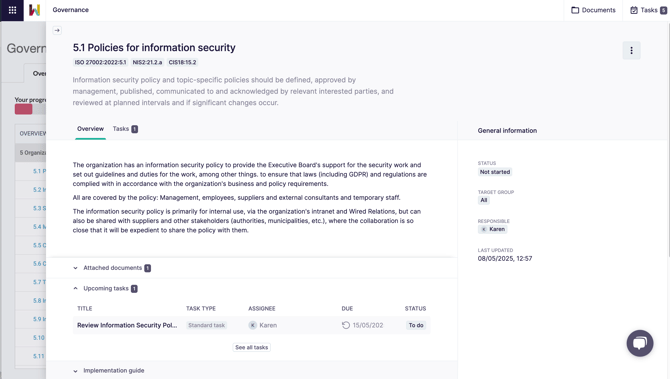This screenshot has width=670, height=379.
Task: Open the three-dot options menu
Action: [x=631, y=50]
